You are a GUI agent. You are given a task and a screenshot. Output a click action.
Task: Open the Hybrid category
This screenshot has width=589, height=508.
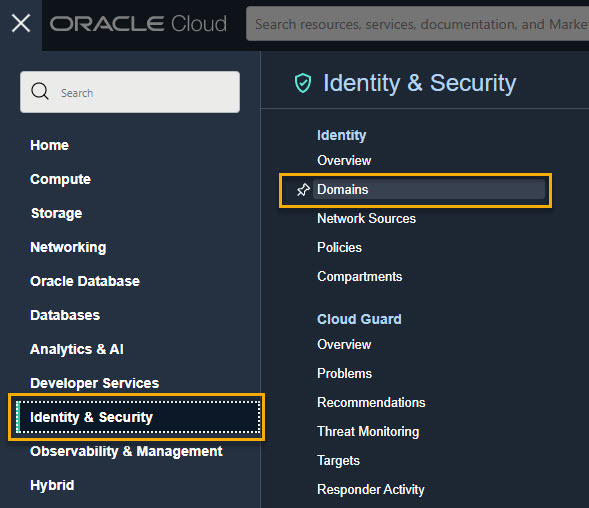click(x=52, y=485)
